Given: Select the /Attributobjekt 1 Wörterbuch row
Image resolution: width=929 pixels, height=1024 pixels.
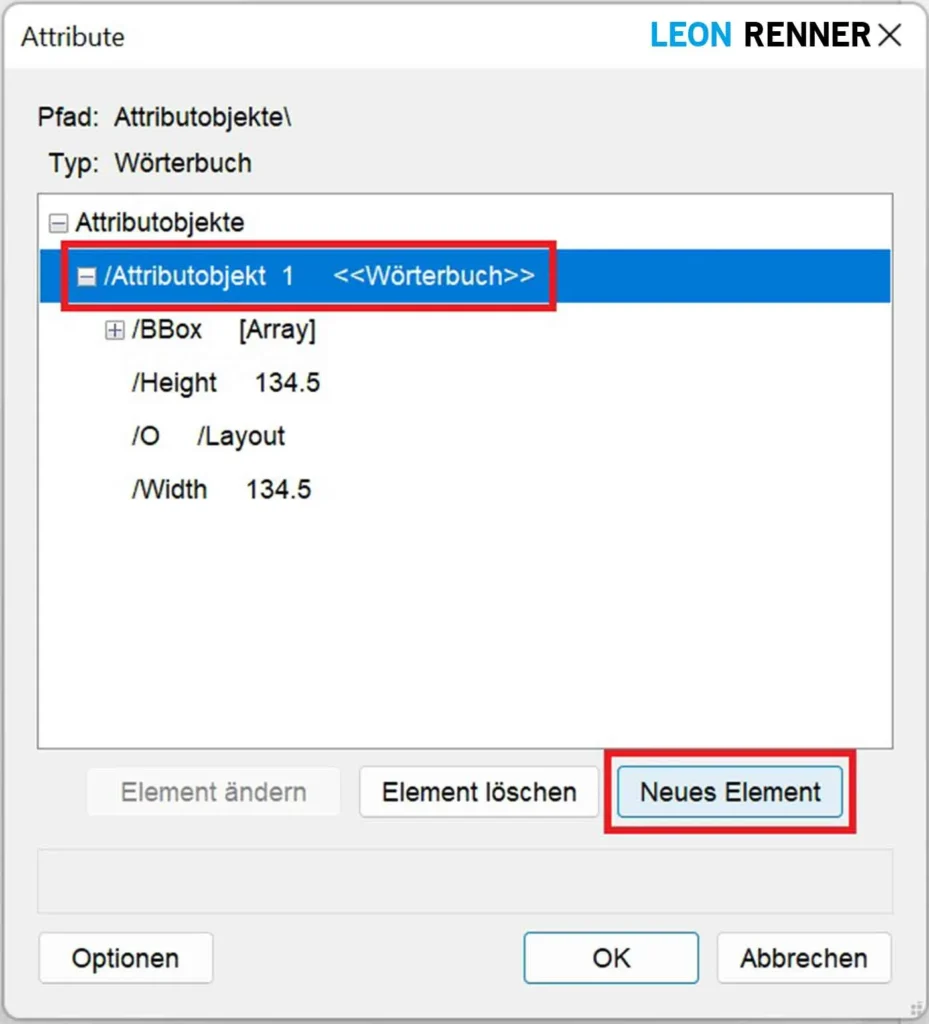Looking at the screenshot, I should pos(318,277).
